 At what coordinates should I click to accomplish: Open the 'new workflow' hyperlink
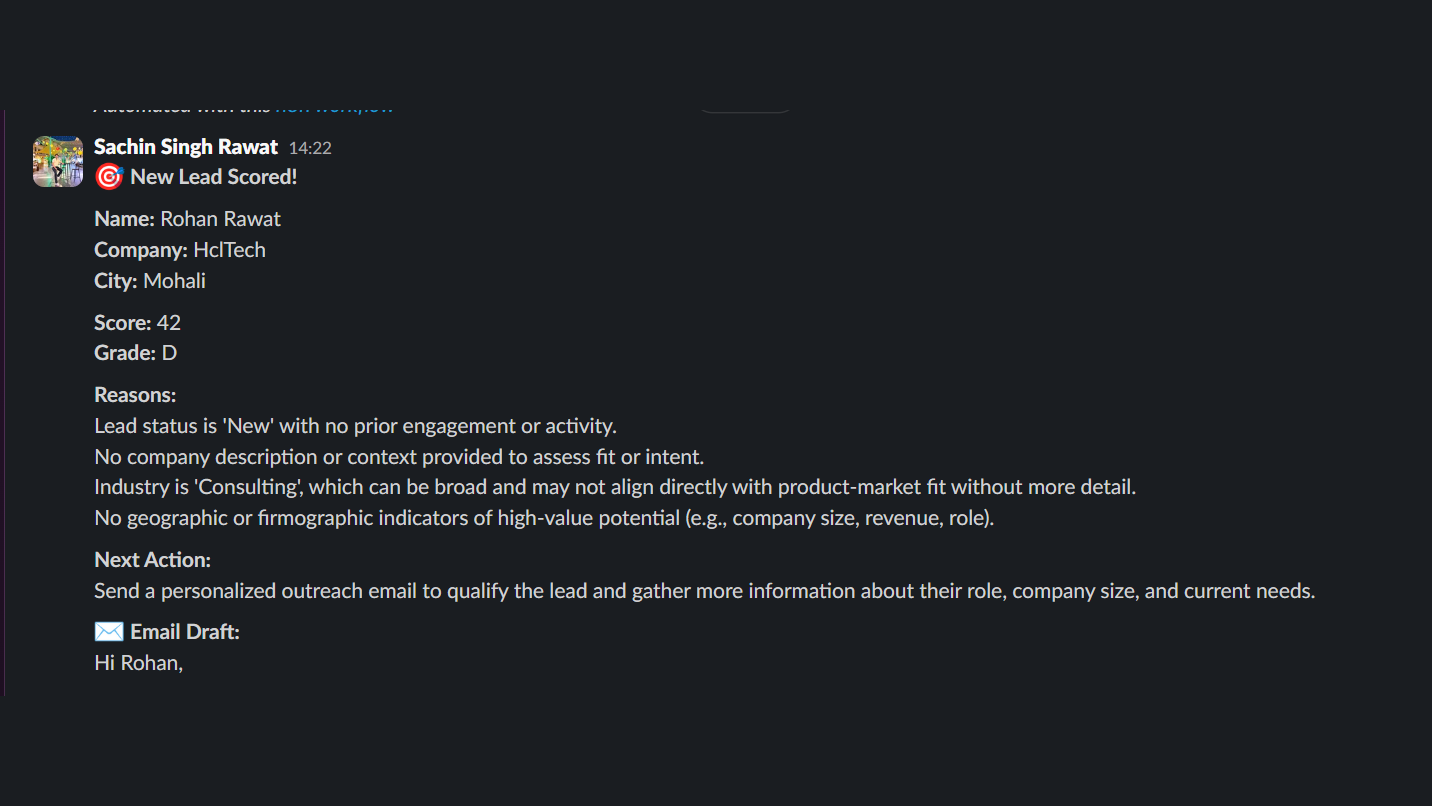point(334,104)
